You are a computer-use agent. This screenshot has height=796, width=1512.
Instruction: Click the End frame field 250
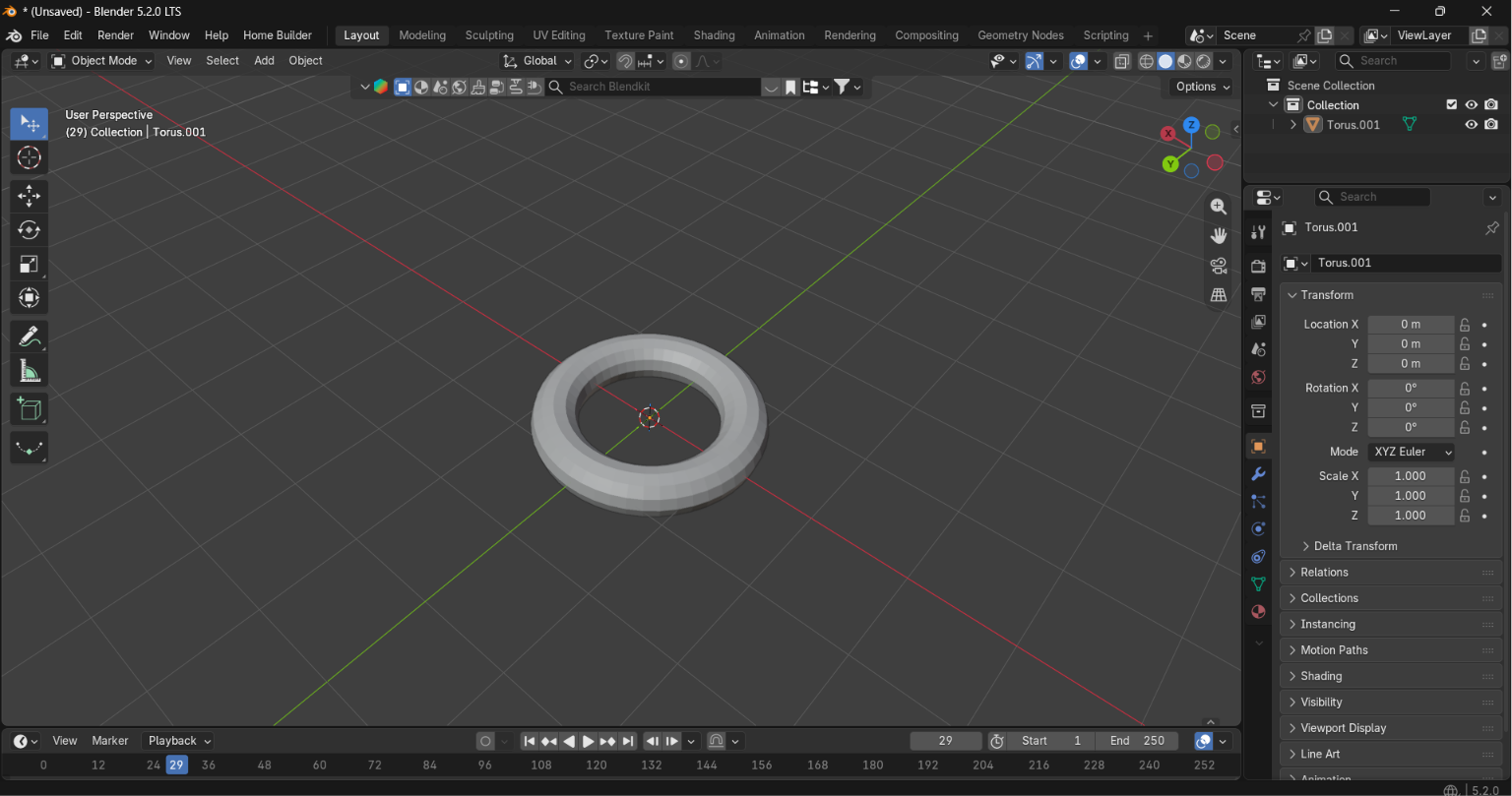(x=1136, y=741)
